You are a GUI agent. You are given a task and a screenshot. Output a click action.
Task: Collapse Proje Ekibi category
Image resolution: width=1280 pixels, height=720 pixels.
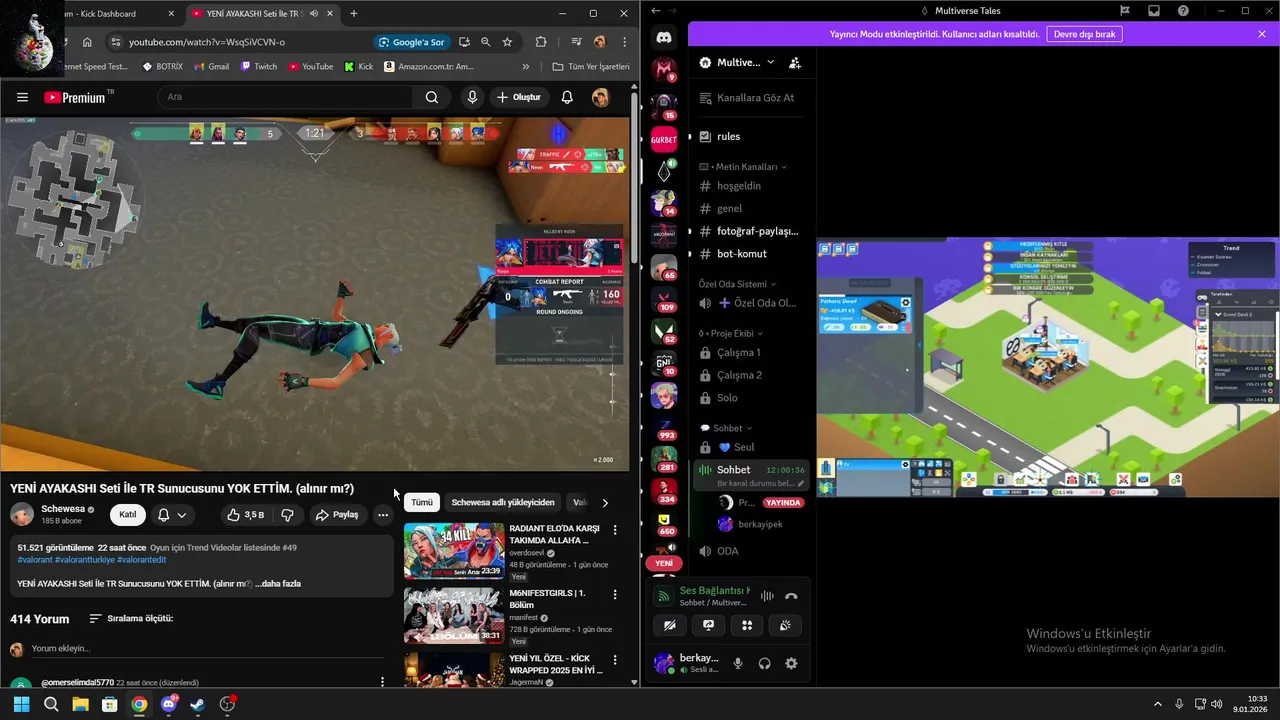731,333
